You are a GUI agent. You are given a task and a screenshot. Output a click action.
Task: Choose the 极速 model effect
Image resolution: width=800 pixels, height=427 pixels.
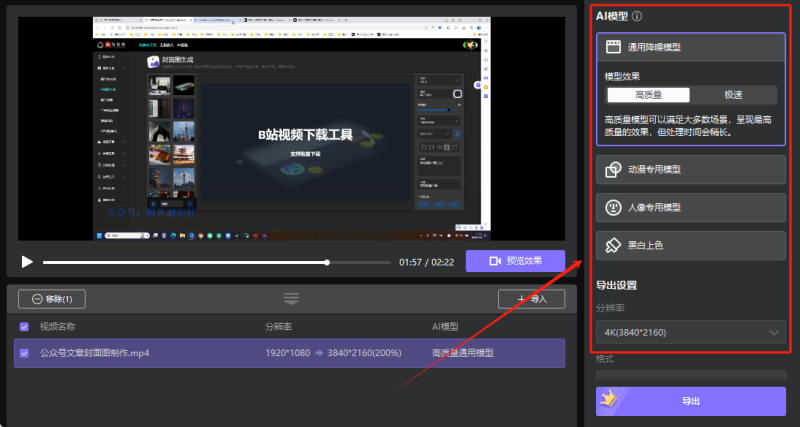click(x=733, y=95)
